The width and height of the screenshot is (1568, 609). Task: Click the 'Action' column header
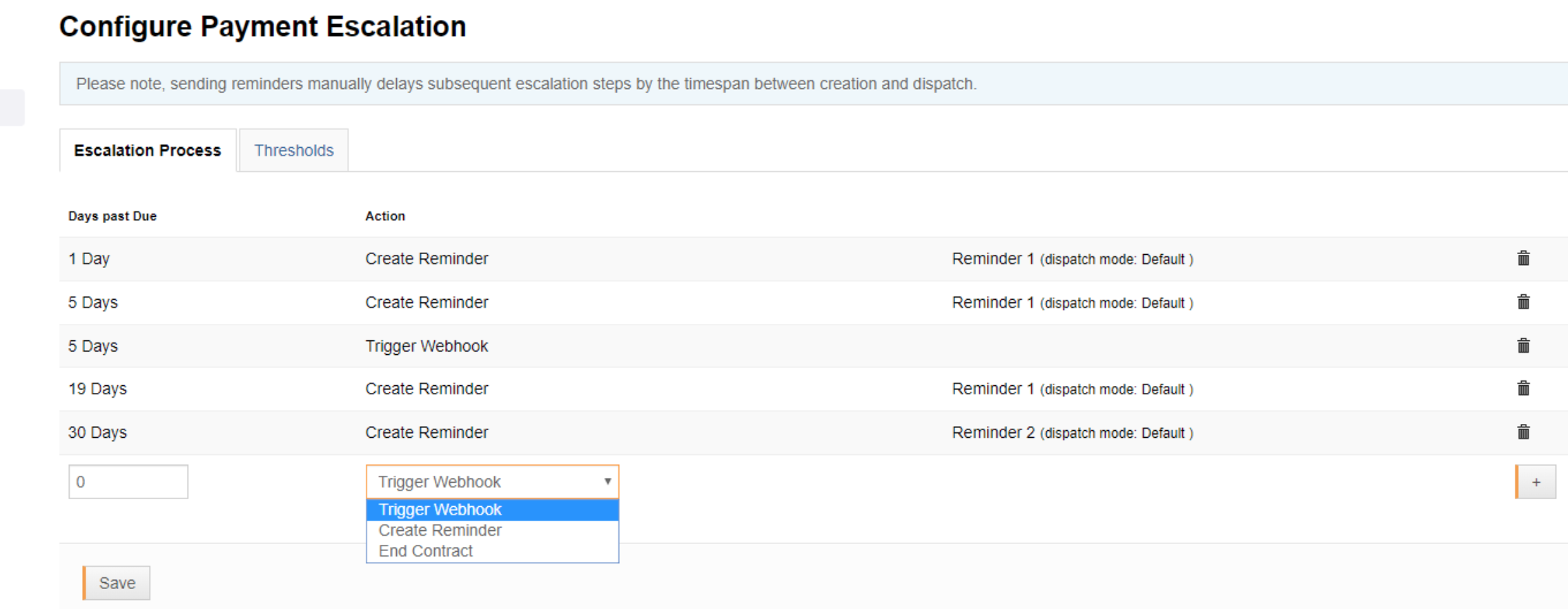(385, 216)
